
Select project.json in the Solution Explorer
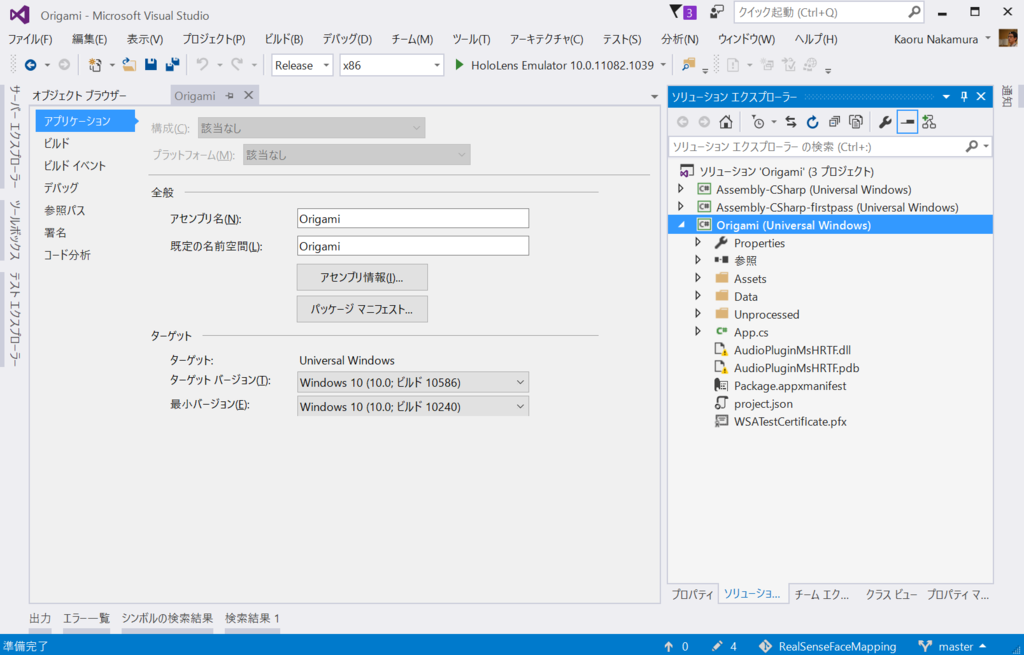pos(763,404)
